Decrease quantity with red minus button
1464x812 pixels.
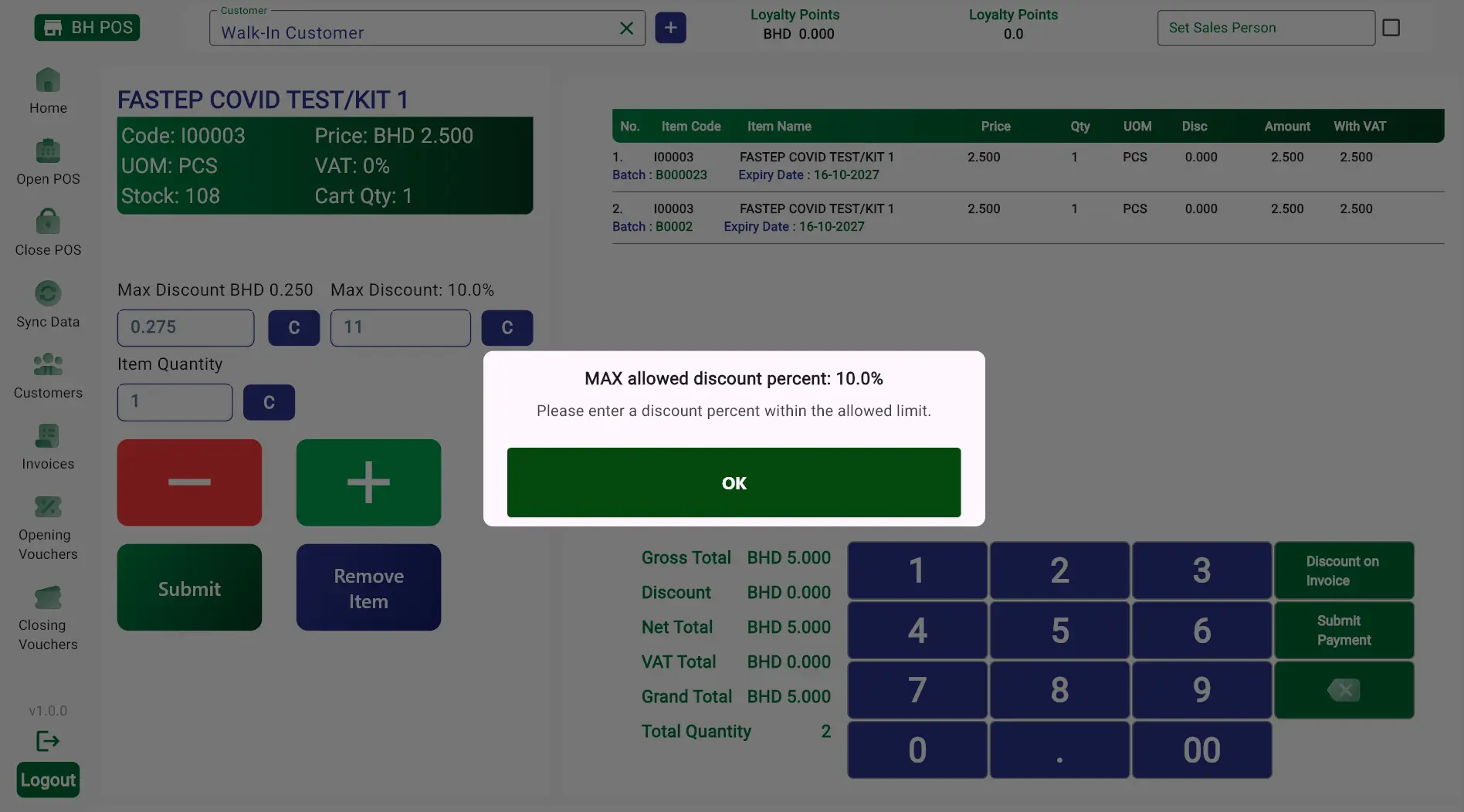click(189, 482)
